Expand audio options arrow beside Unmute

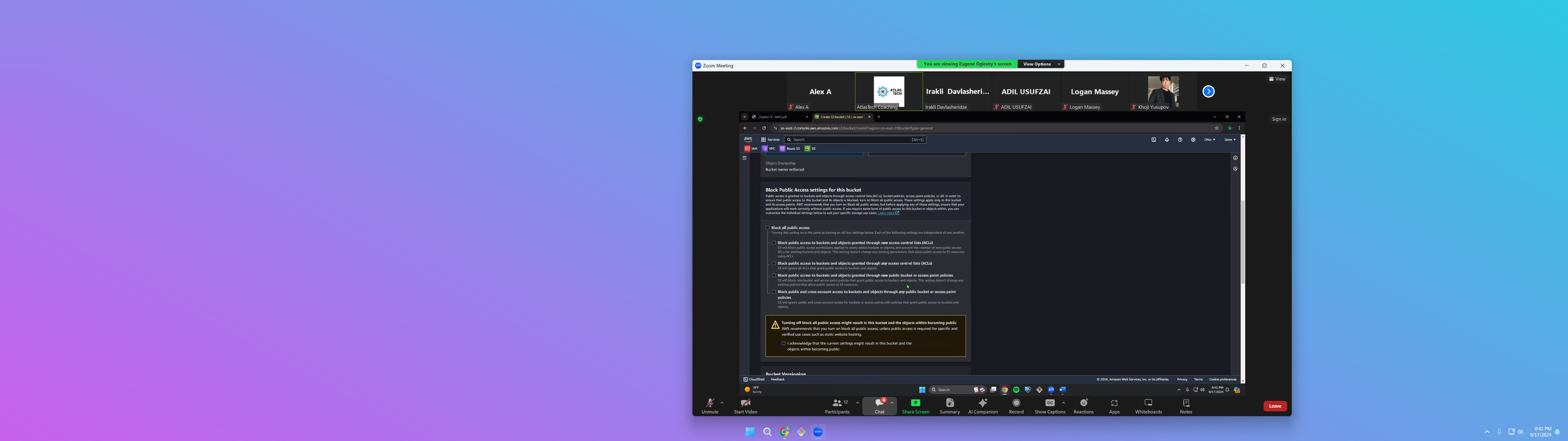722,403
